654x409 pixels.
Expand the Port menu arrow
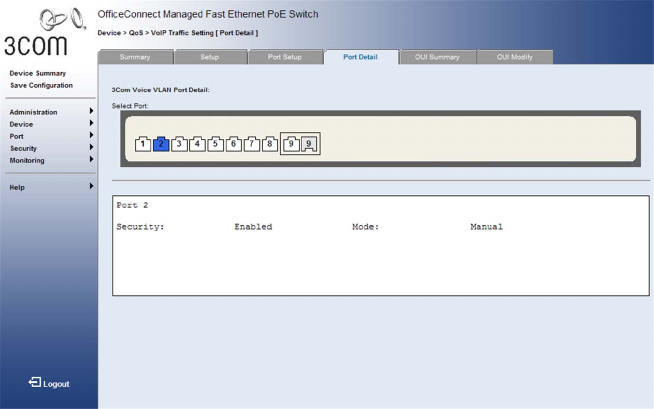point(91,135)
